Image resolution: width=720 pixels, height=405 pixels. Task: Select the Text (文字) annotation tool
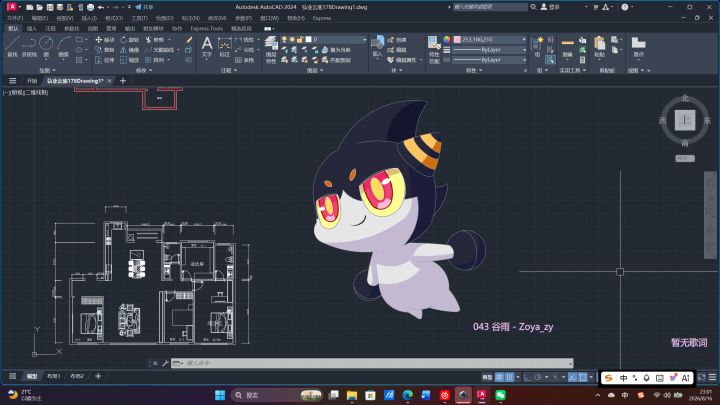tap(207, 46)
